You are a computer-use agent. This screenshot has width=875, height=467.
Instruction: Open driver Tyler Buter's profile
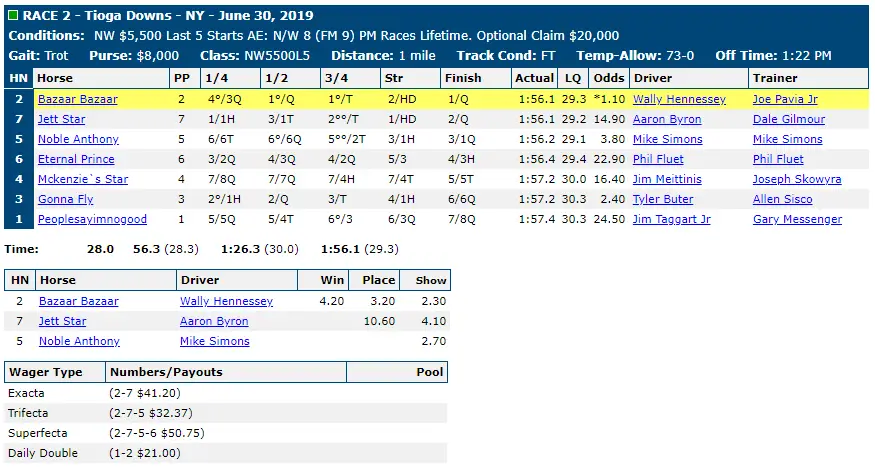663,200
